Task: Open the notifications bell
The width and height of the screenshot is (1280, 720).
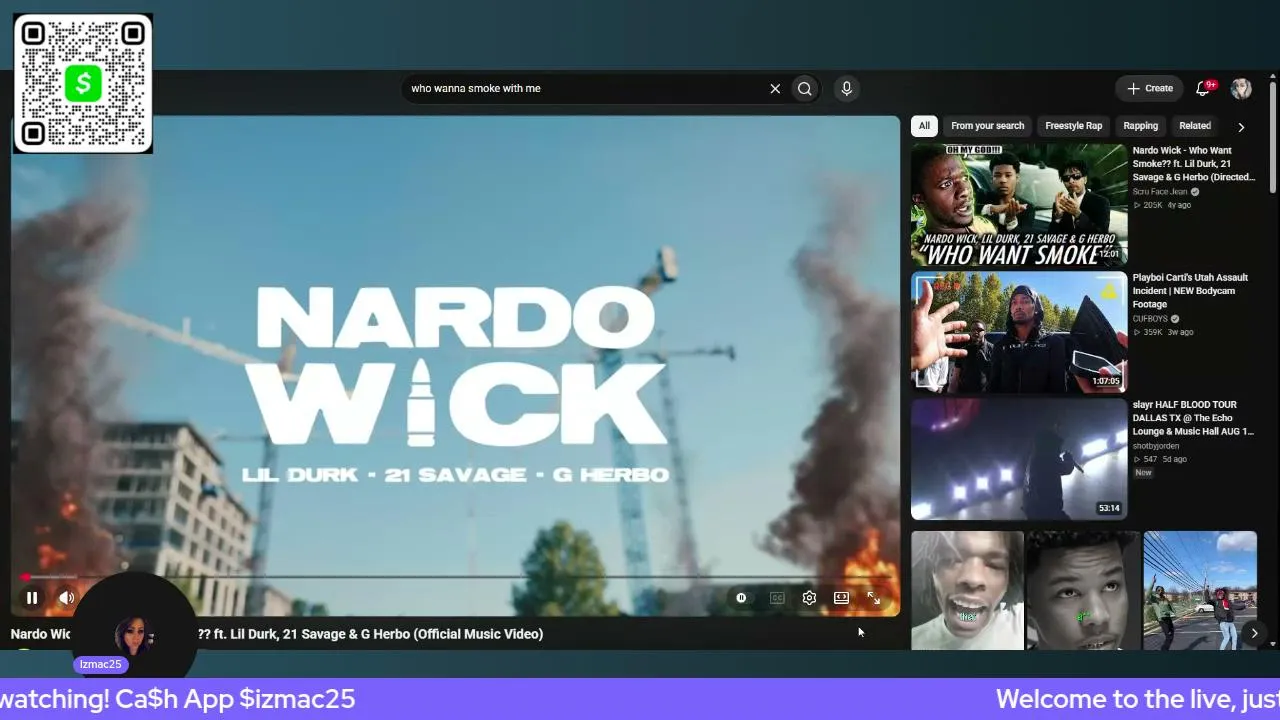Action: tap(1203, 88)
